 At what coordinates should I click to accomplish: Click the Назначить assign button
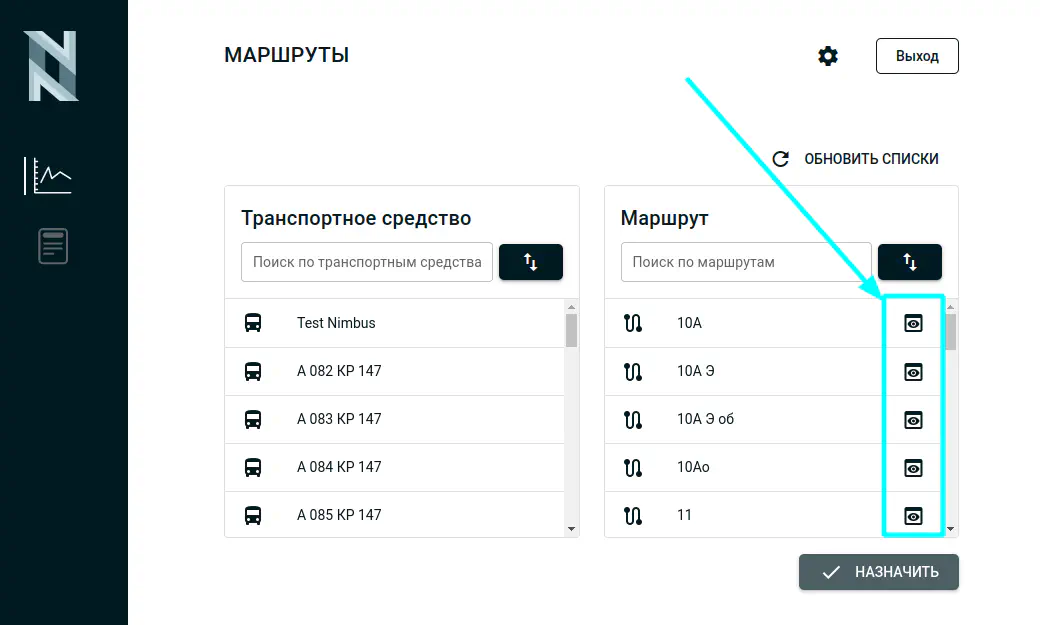[878, 572]
